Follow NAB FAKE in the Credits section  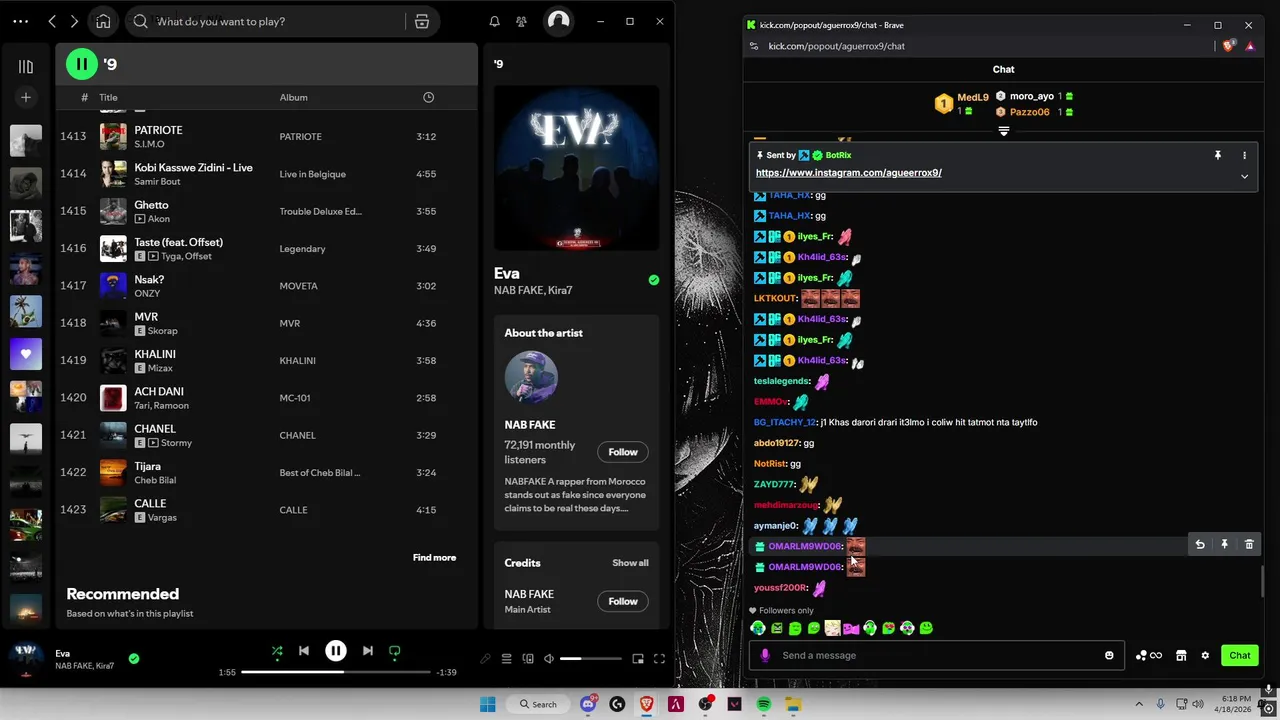coord(622,601)
